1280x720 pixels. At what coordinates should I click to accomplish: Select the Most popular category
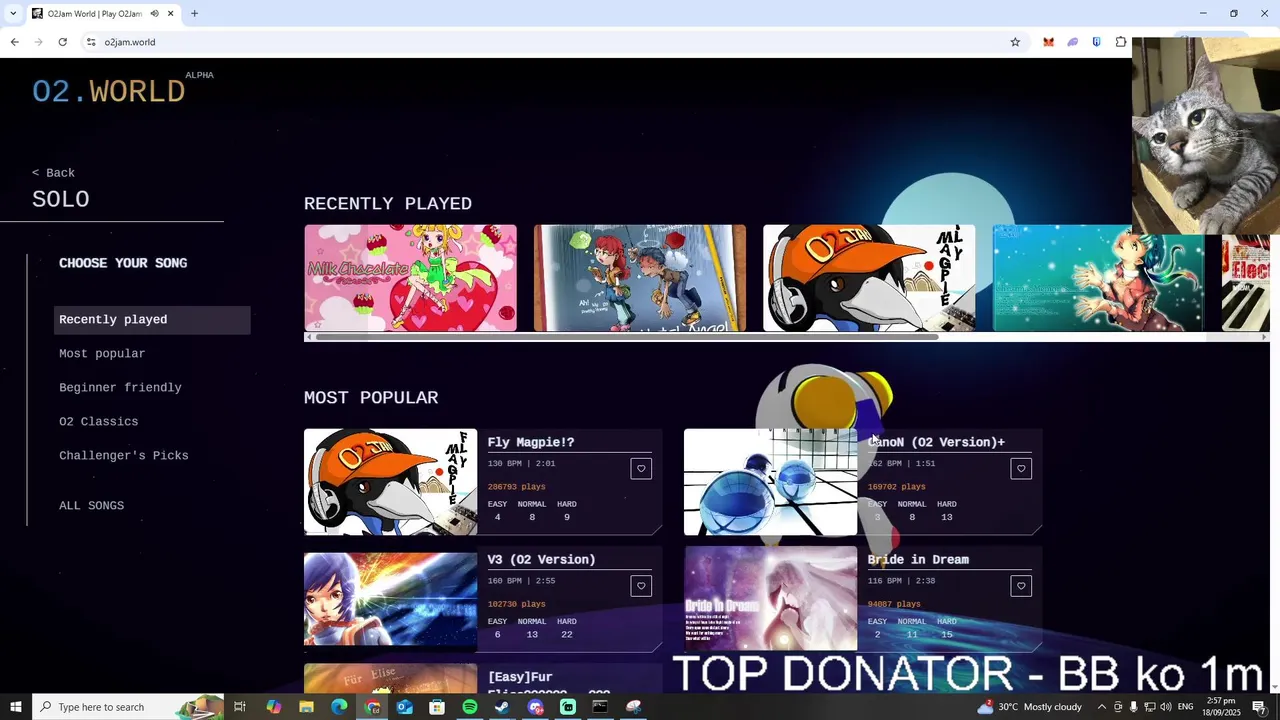point(102,354)
